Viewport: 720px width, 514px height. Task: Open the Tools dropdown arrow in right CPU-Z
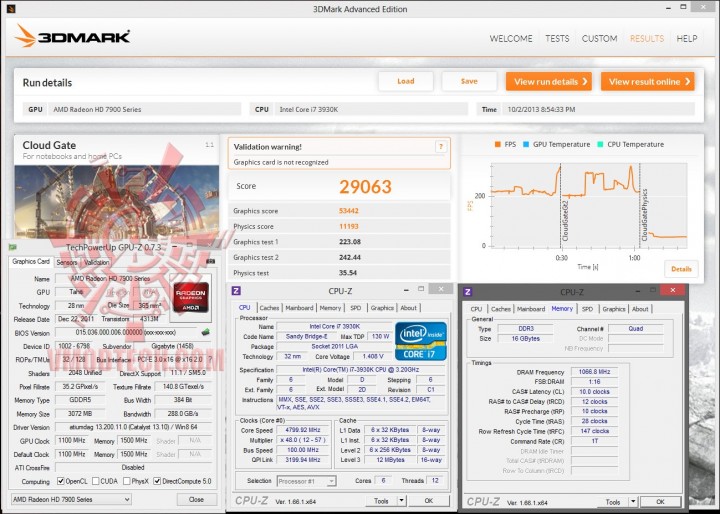coord(633,502)
